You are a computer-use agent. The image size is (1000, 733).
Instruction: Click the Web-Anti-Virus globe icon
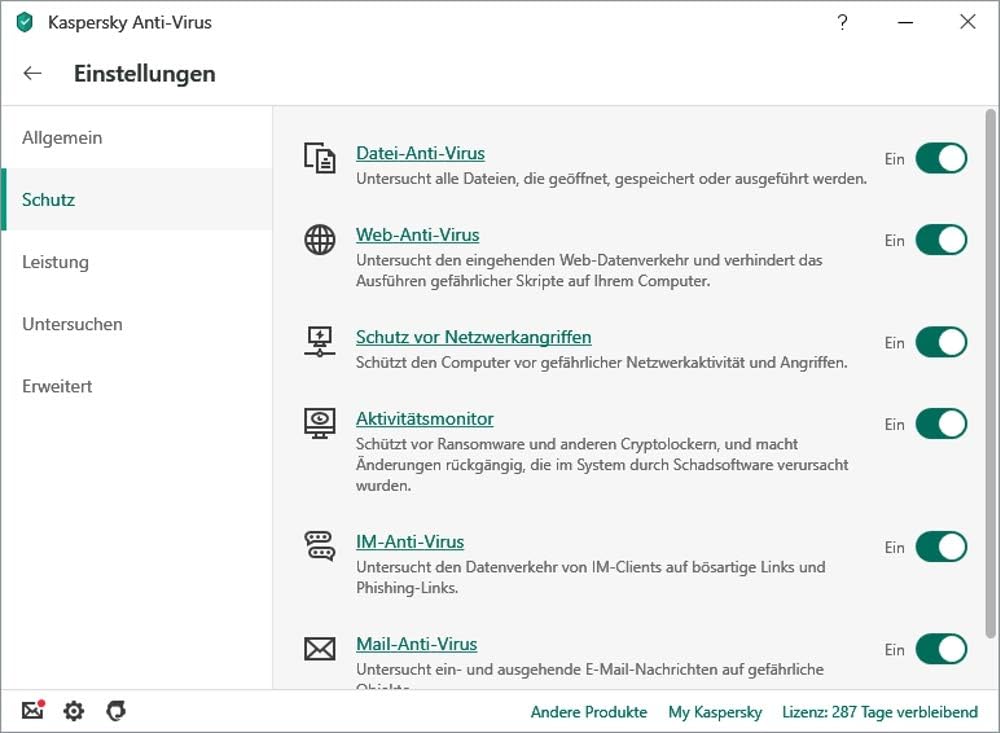(320, 240)
